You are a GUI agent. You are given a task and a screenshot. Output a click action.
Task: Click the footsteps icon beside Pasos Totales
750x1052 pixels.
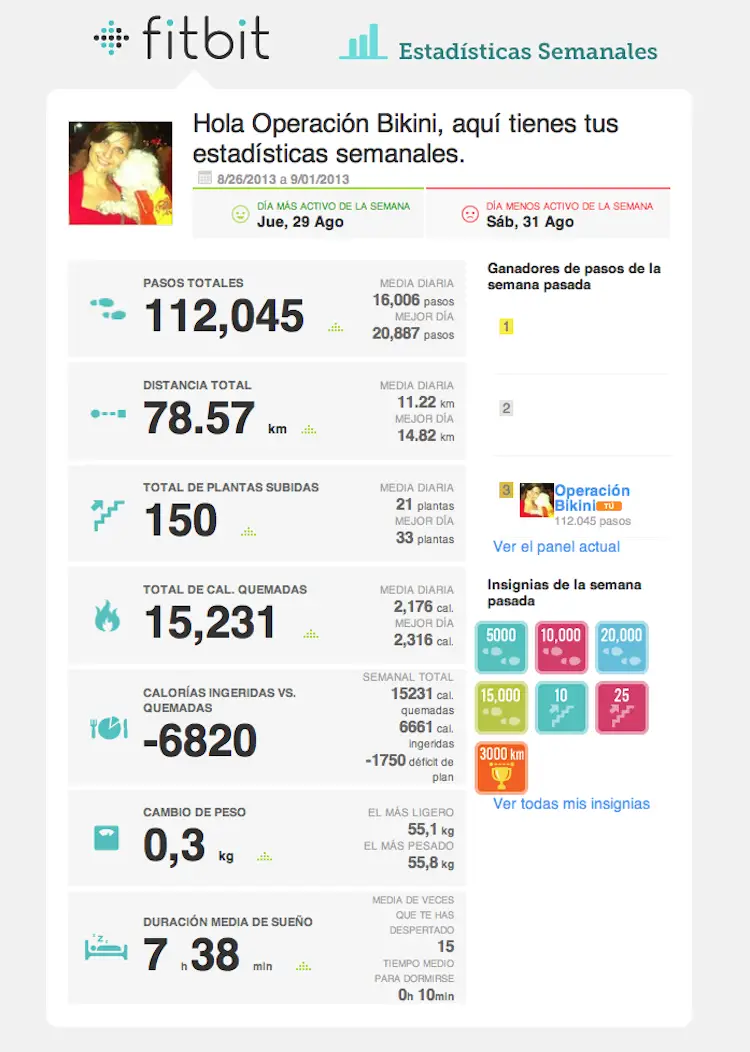[x=108, y=309]
